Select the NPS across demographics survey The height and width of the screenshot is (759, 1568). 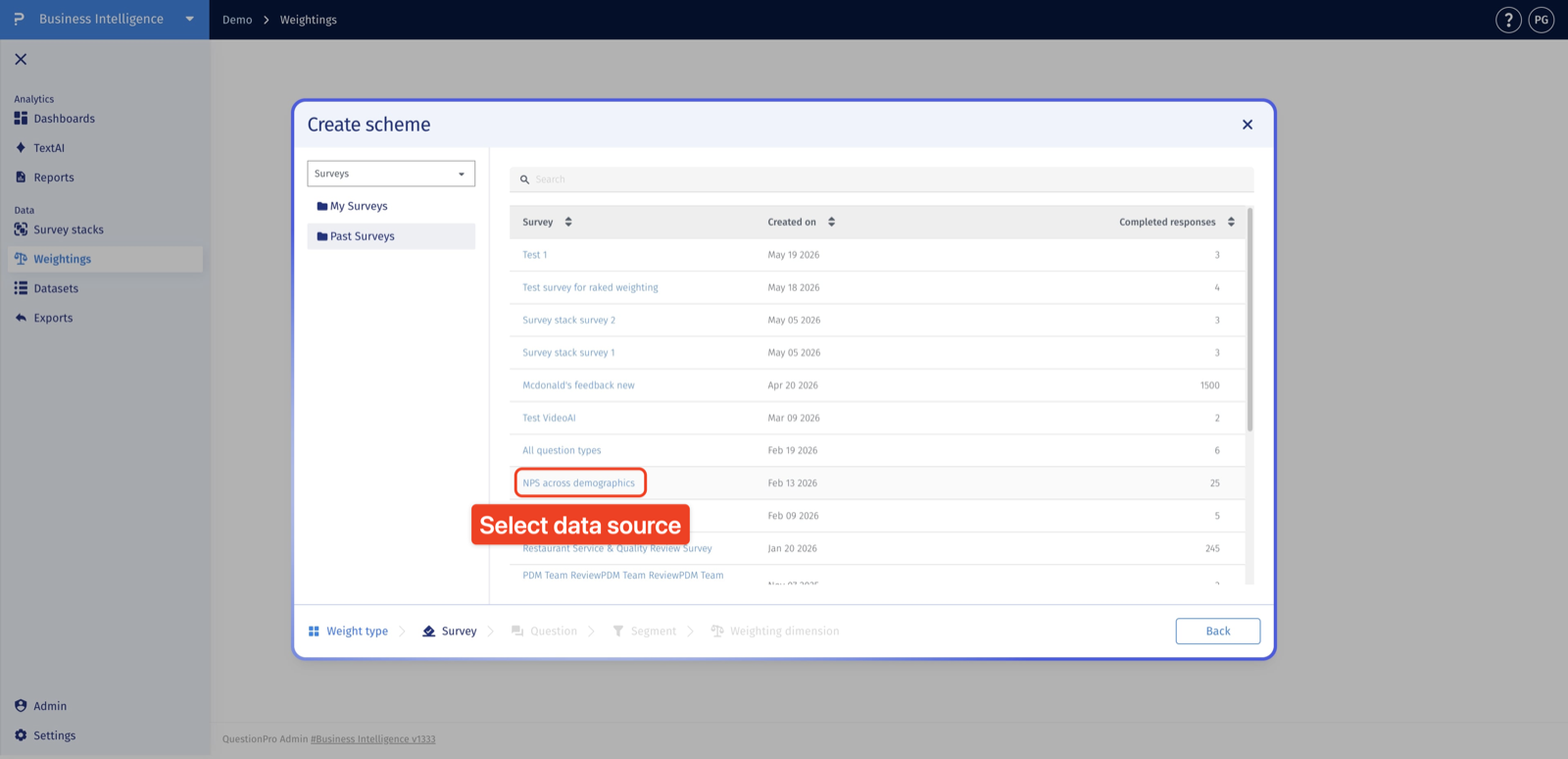click(579, 483)
